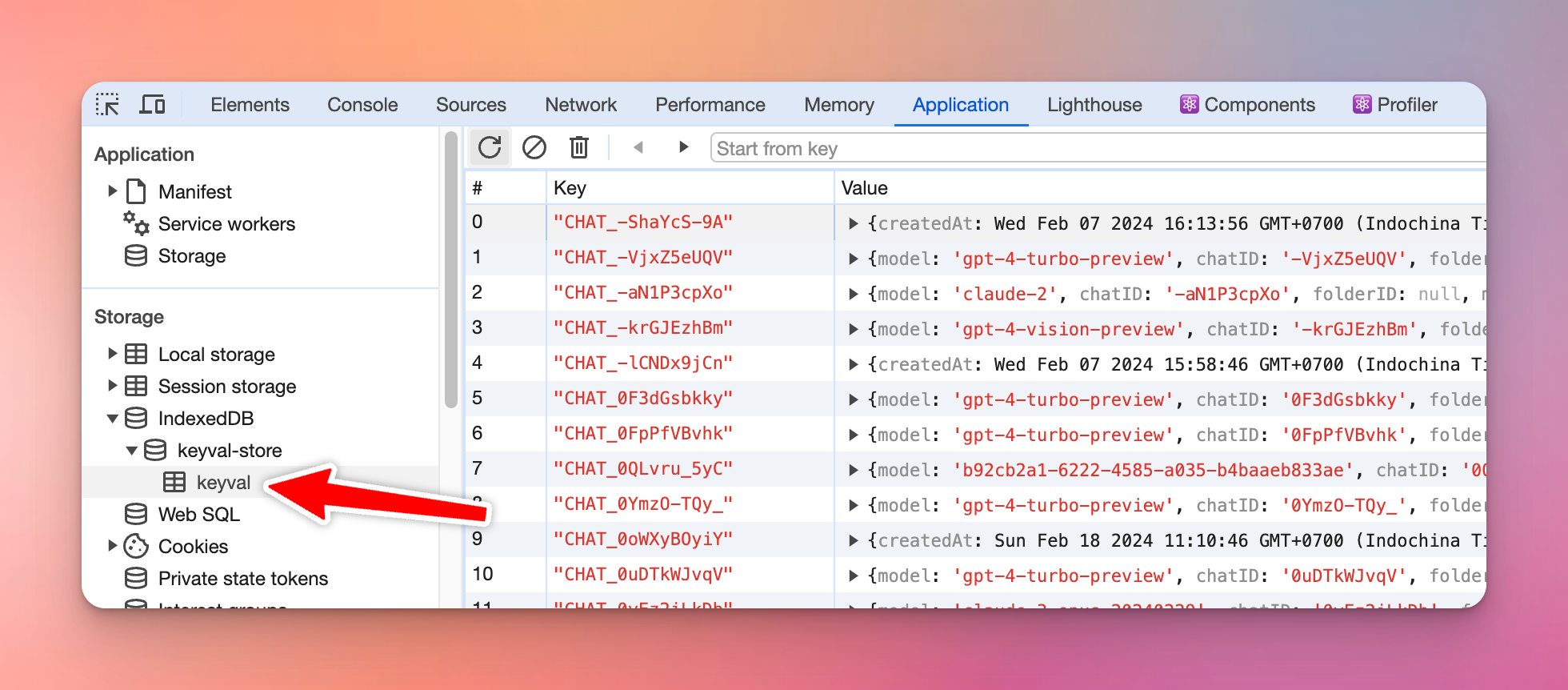Expand the Cookies section
This screenshot has width=1568, height=690.
113,546
